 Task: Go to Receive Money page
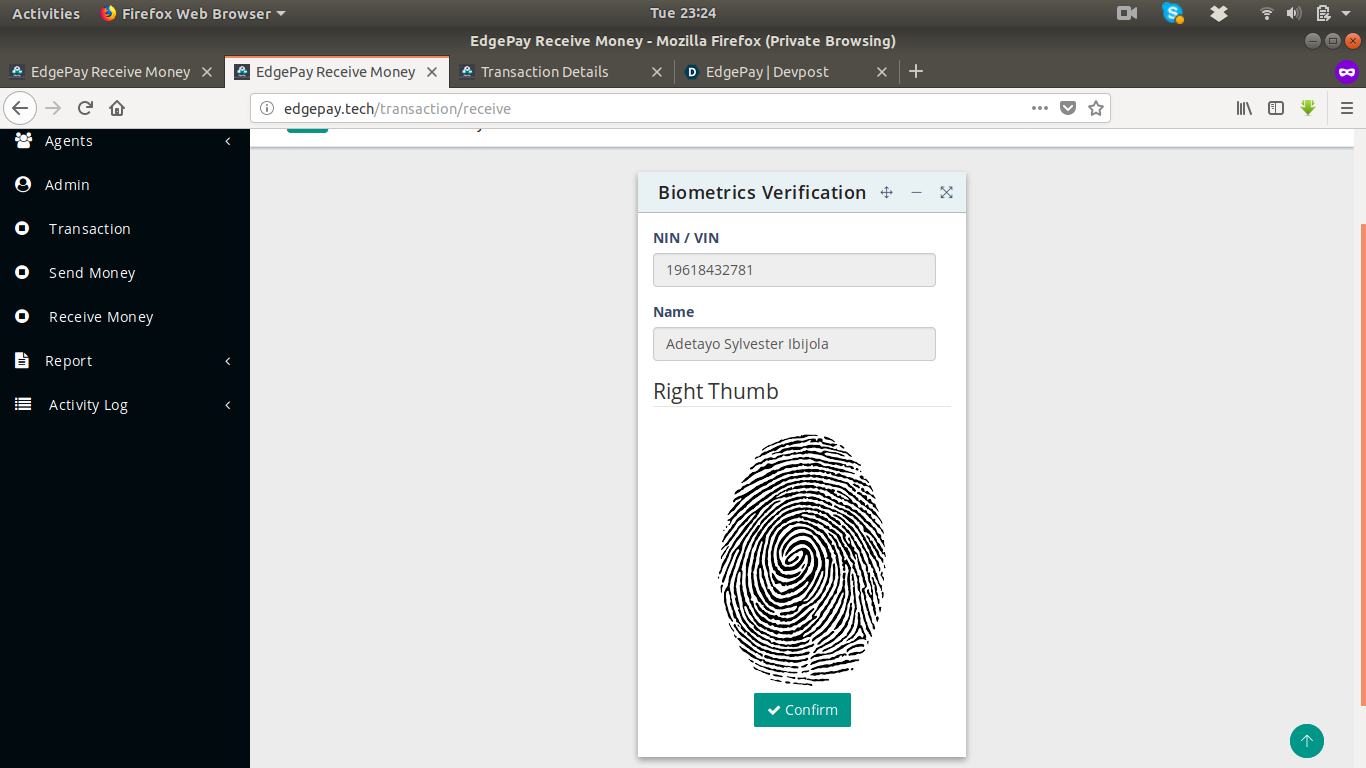coord(125,317)
